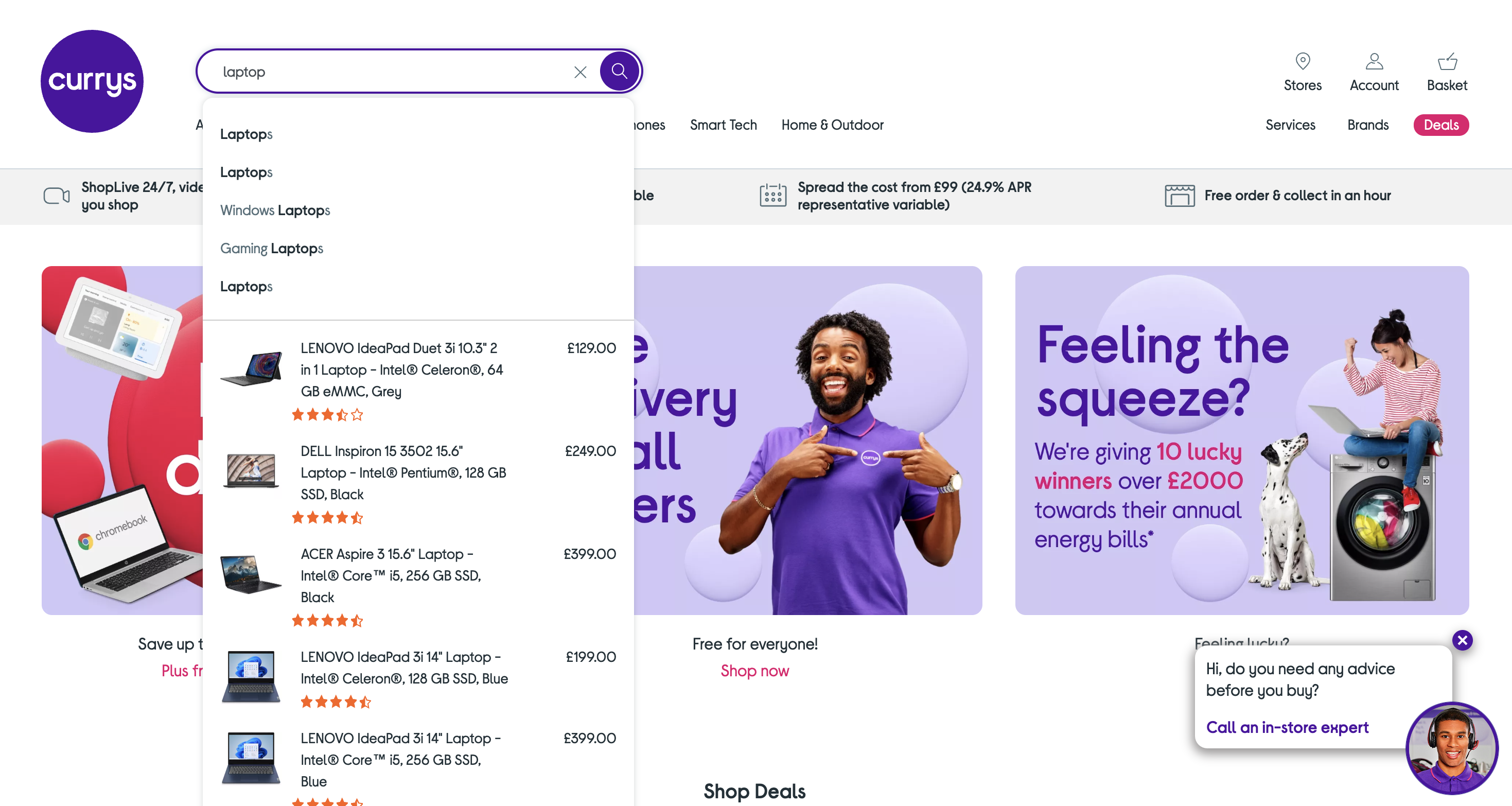The image size is (1512, 806).
Task: Click the Currys logo
Action: [x=92, y=81]
